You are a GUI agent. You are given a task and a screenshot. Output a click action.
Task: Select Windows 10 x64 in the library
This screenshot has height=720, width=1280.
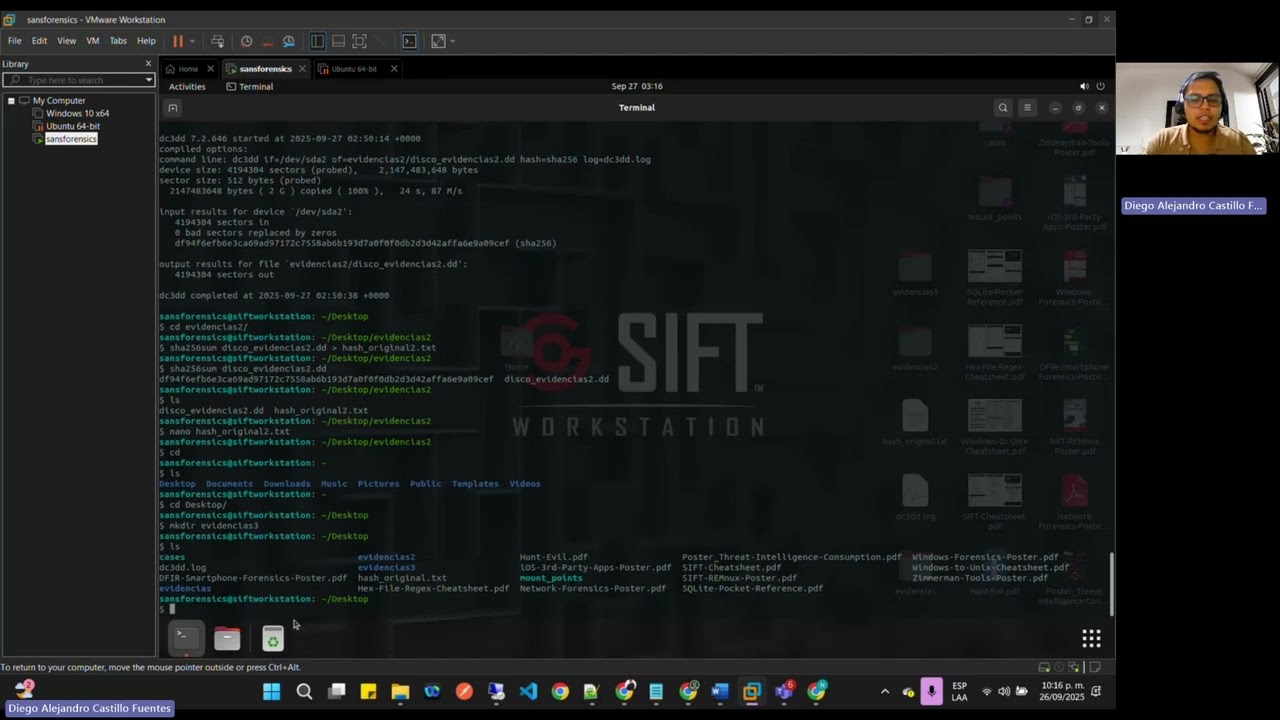pos(77,114)
